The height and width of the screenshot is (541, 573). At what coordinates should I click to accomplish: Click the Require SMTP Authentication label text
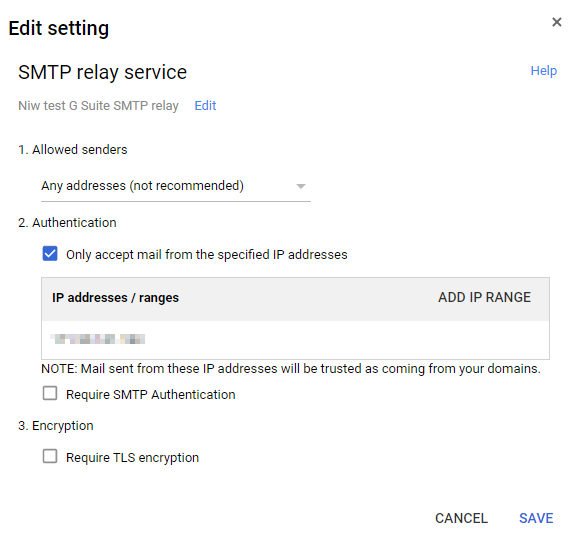151,395
